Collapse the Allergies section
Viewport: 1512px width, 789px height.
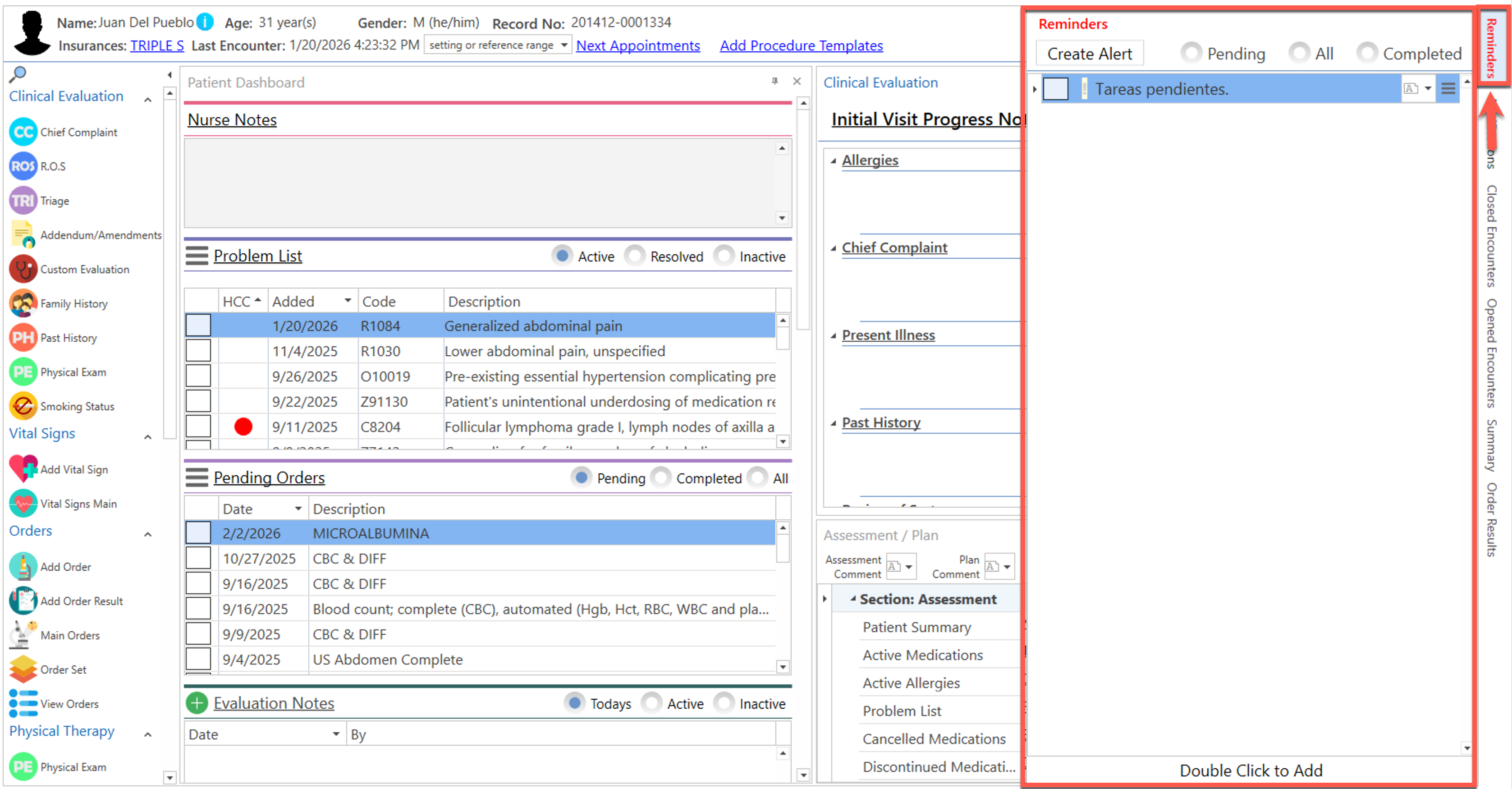[x=833, y=160]
